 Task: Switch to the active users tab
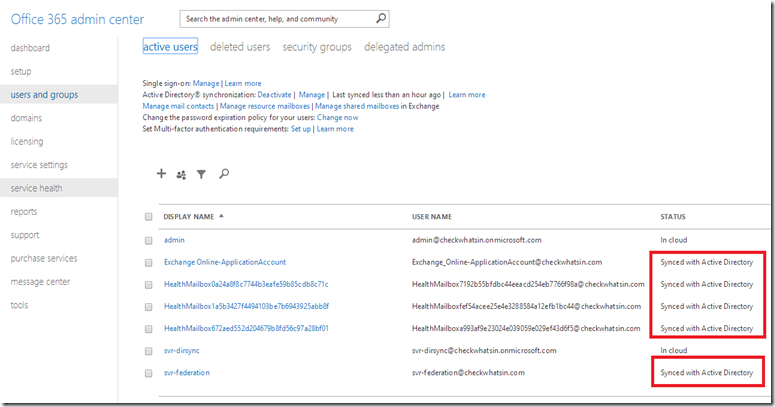click(170, 46)
